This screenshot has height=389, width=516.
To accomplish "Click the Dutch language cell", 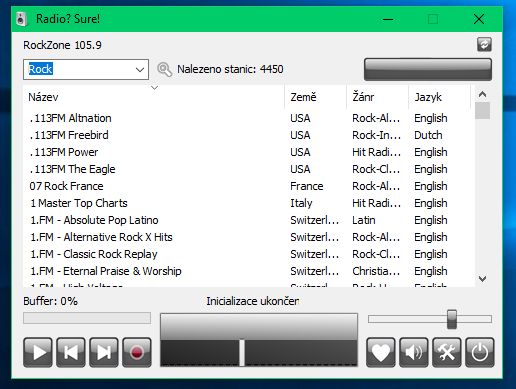I will coord(428,135).
